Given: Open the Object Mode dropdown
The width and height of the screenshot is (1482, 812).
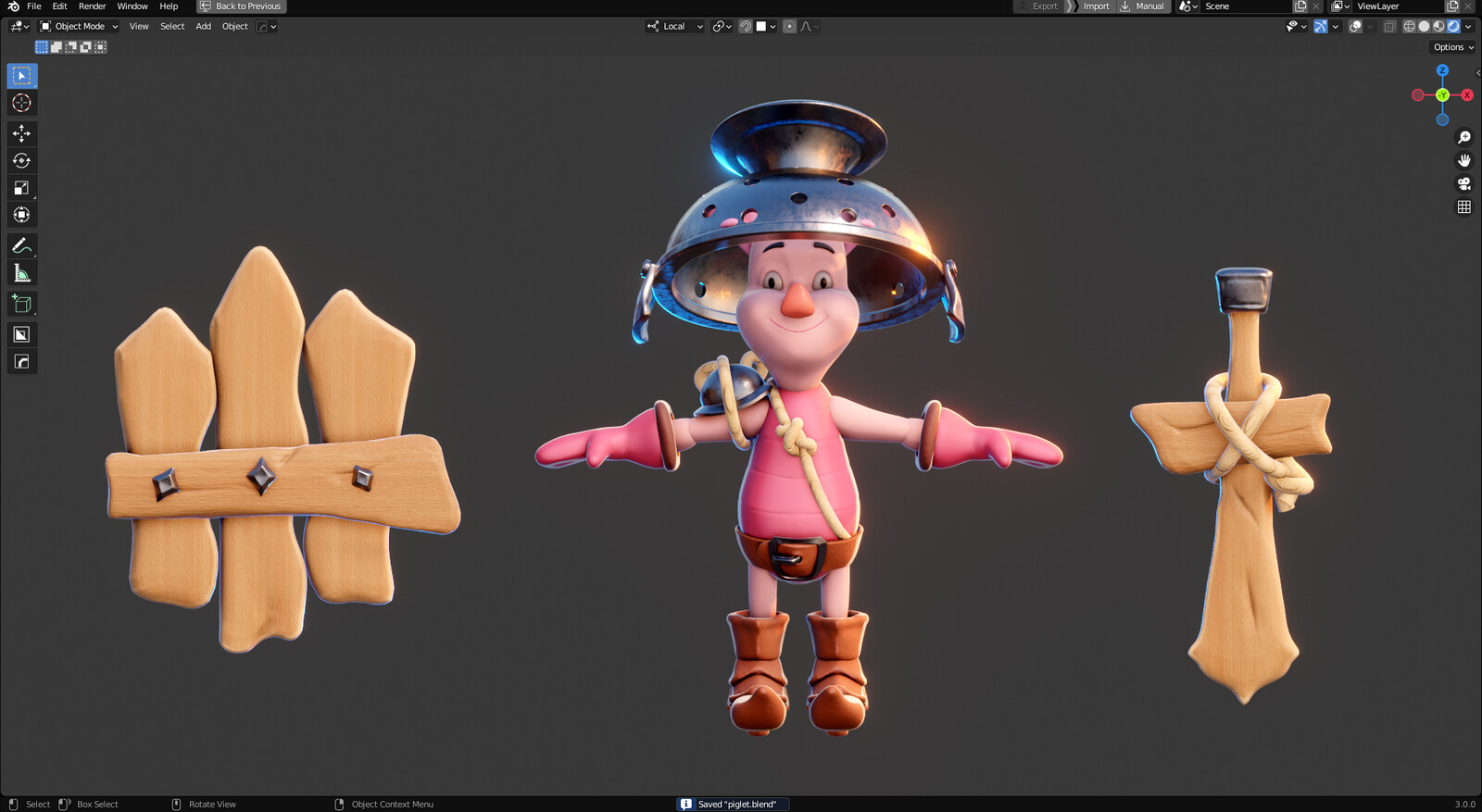Looking at the screenshot, I should pos(79,27).
